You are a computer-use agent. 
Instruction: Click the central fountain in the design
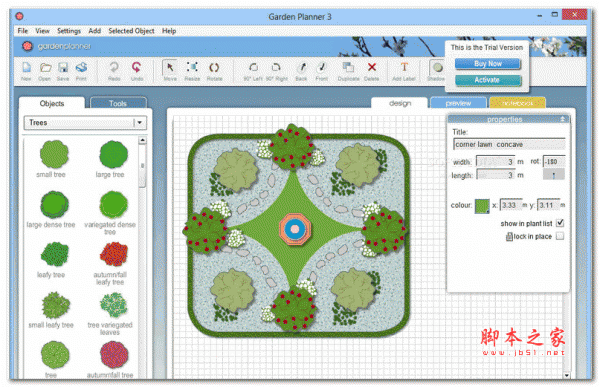point(294,229)
